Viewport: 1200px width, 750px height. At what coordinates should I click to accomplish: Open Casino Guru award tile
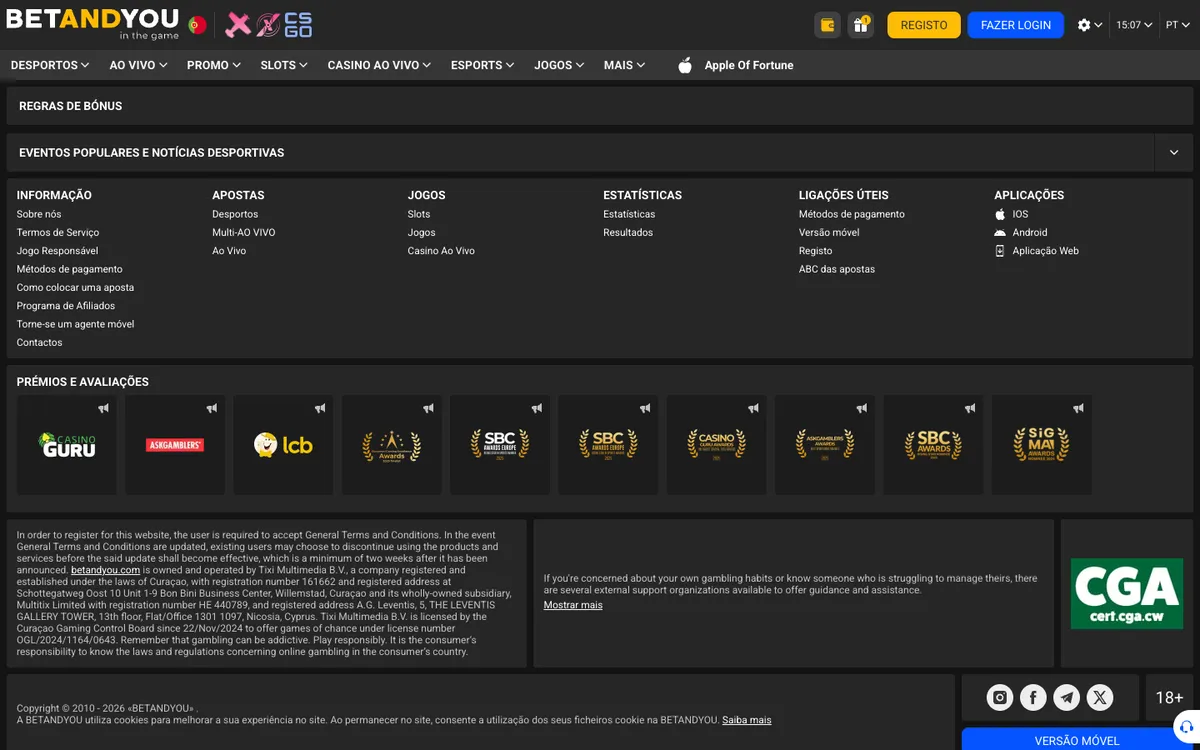pos(67,445)
